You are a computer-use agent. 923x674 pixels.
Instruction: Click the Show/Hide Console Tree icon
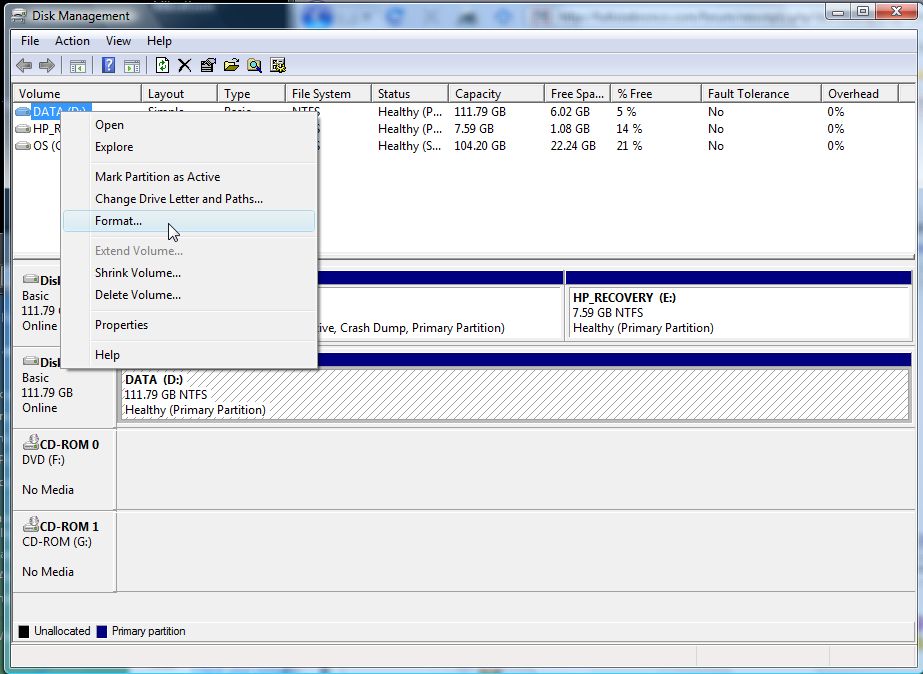coord(77,66)
